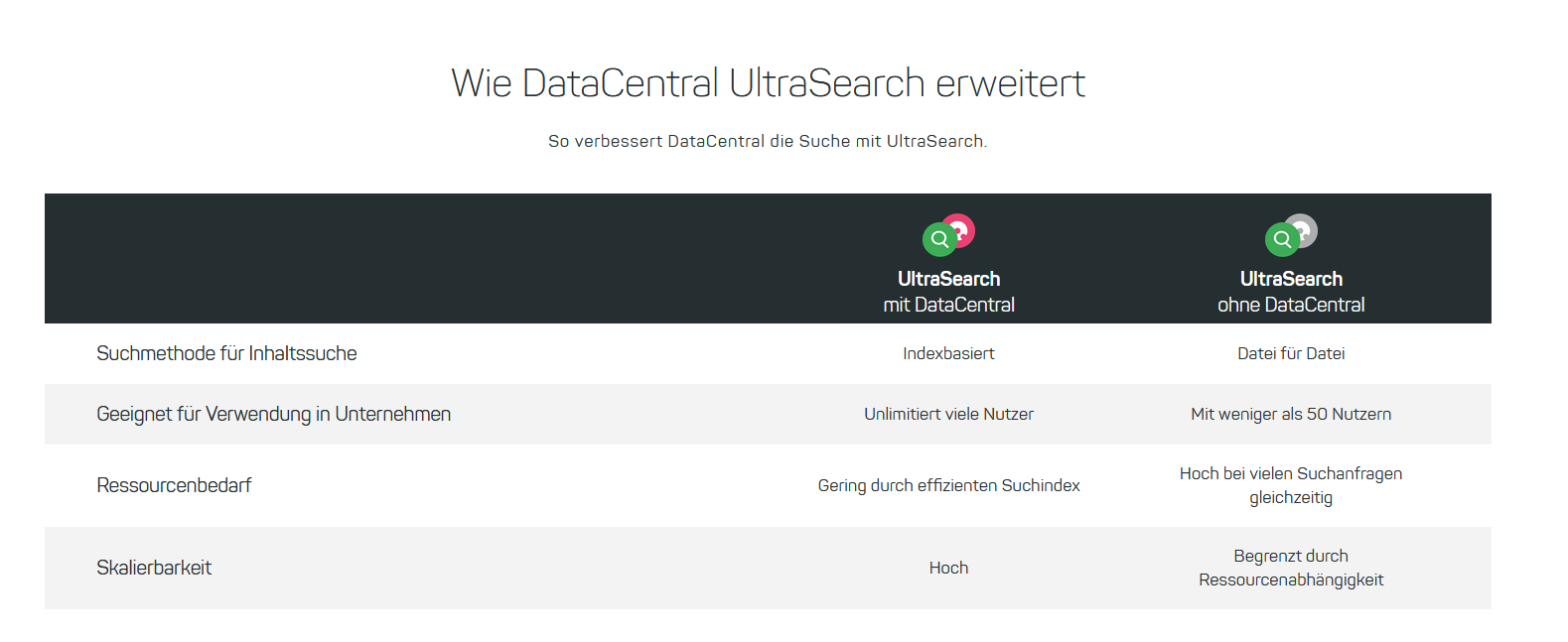Click the 'Hoch' scalability cell

tap(948, 568)
